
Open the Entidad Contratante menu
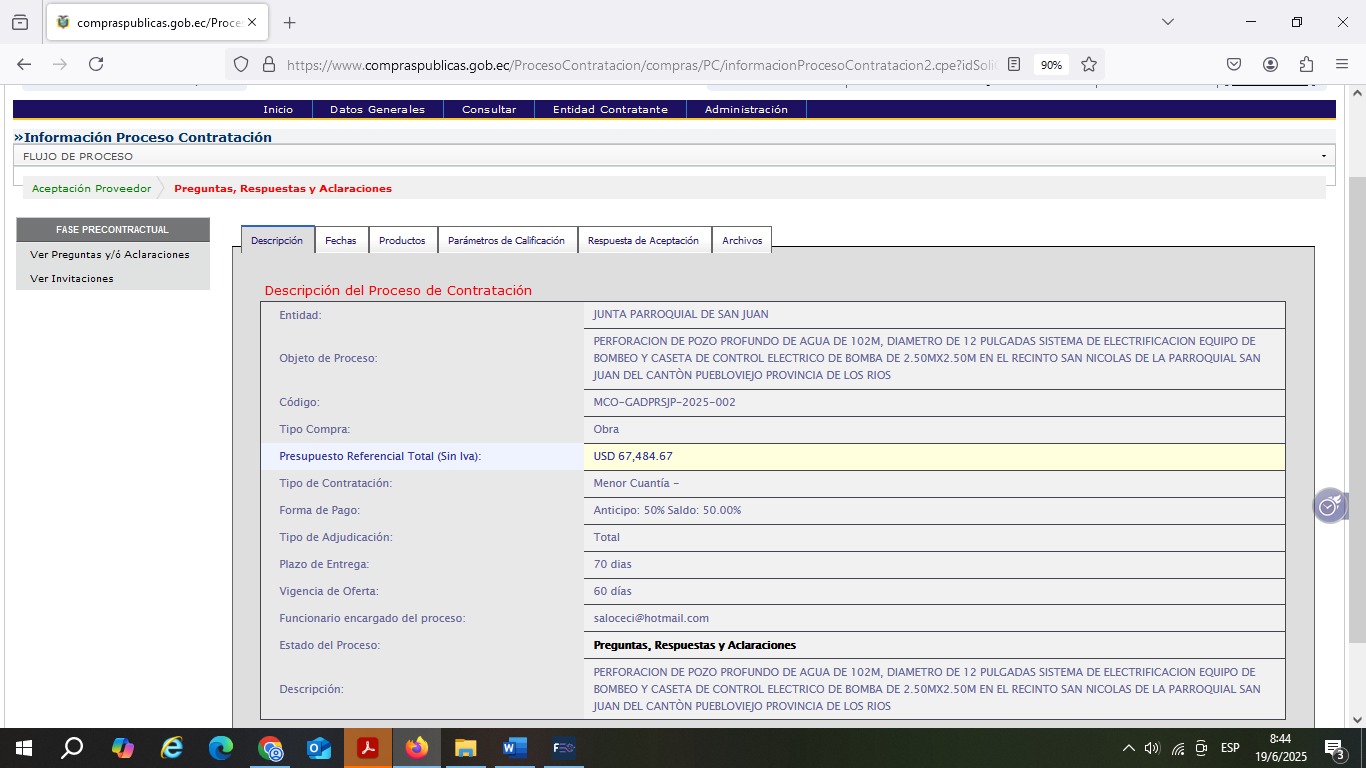tap(610, 109)
